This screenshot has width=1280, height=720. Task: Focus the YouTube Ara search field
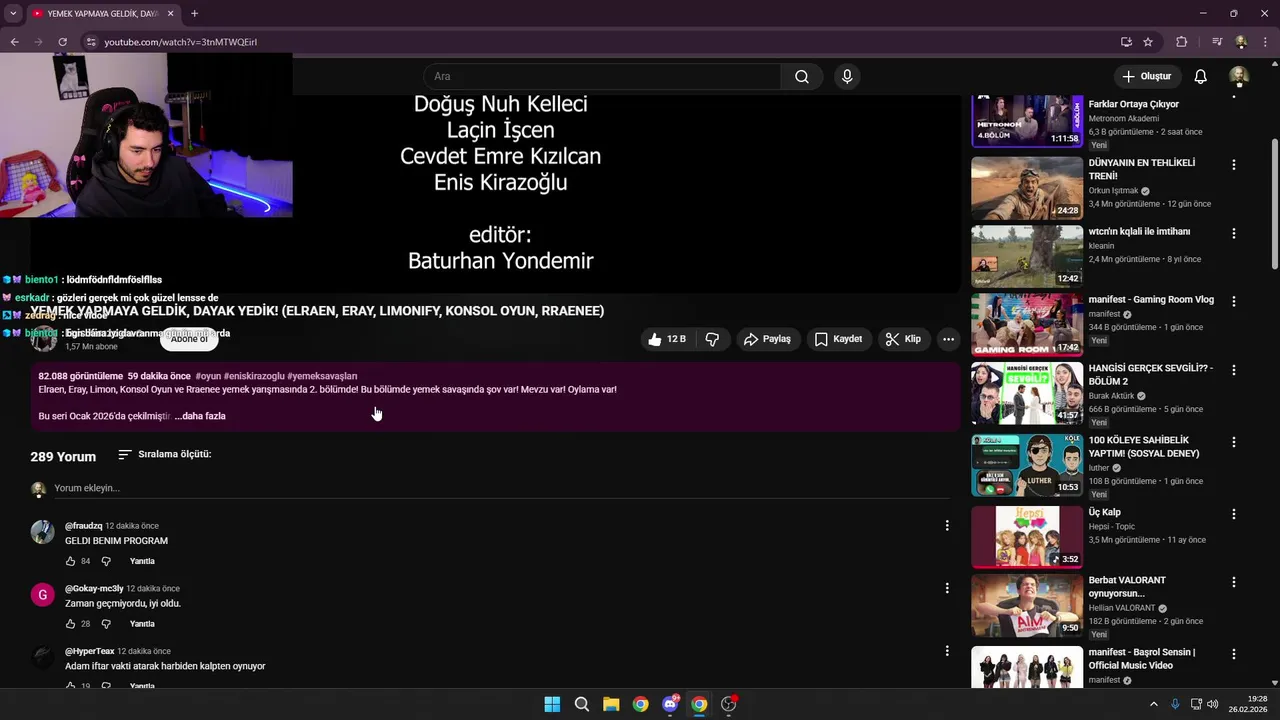coord(603,77)
